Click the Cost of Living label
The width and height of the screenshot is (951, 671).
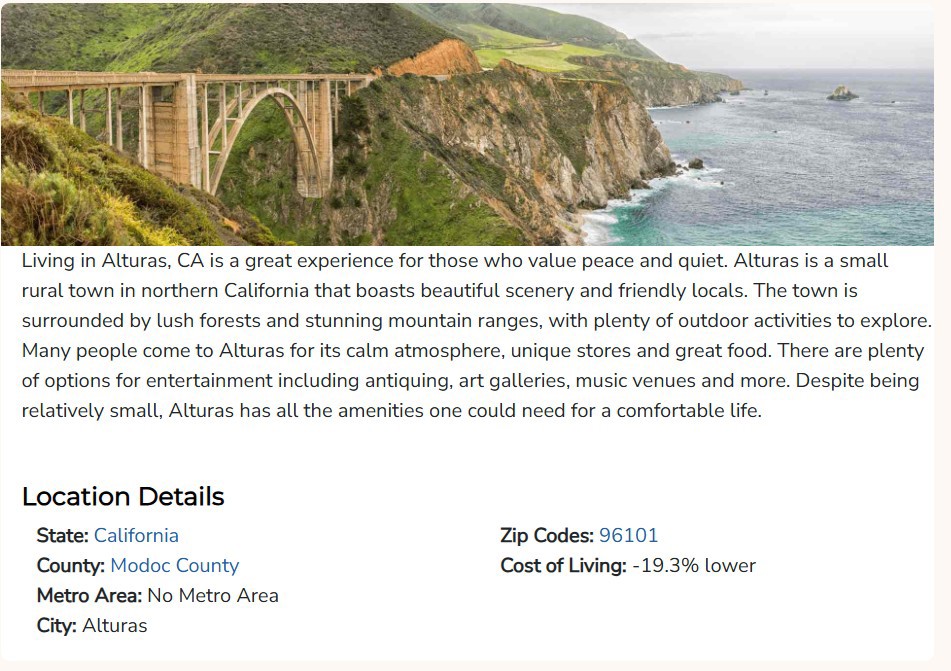pyautogui.click(x=563, y=565)
